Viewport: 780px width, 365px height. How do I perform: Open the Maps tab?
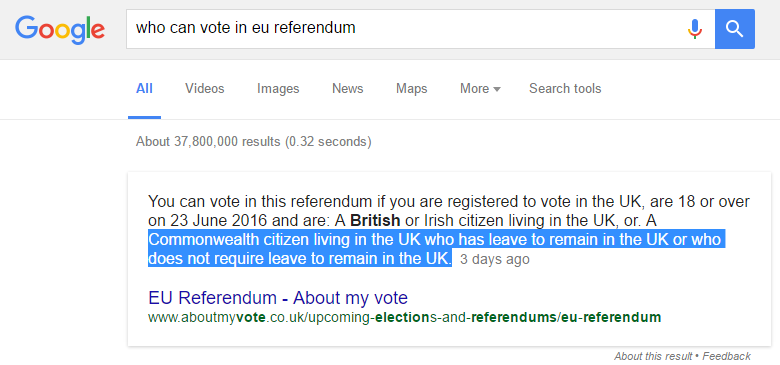coord(411,89)
